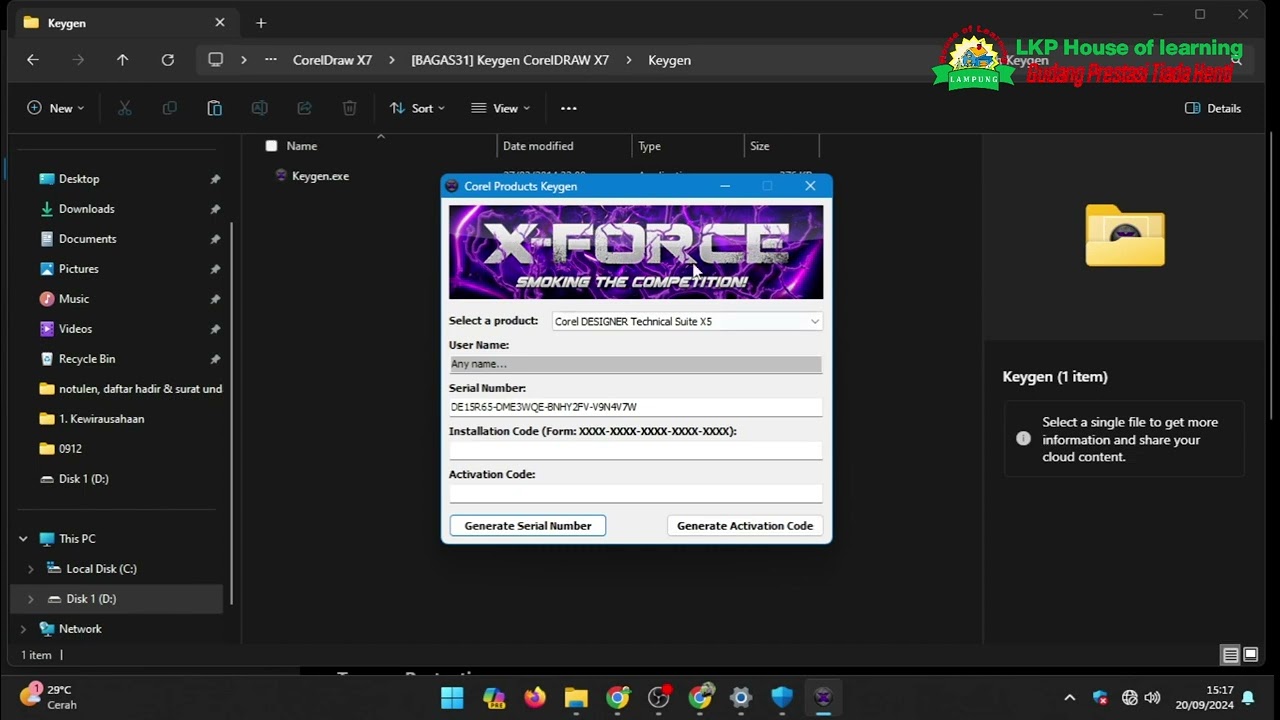
Task: Go back using the Explorer back arrow
Action: click(33, 60)
